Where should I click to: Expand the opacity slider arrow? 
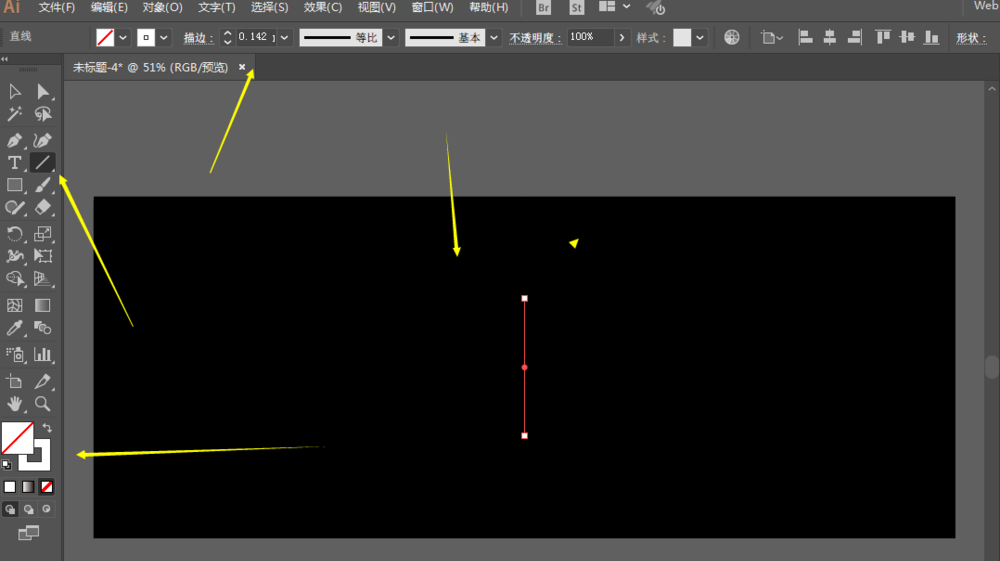click(622, 38)
